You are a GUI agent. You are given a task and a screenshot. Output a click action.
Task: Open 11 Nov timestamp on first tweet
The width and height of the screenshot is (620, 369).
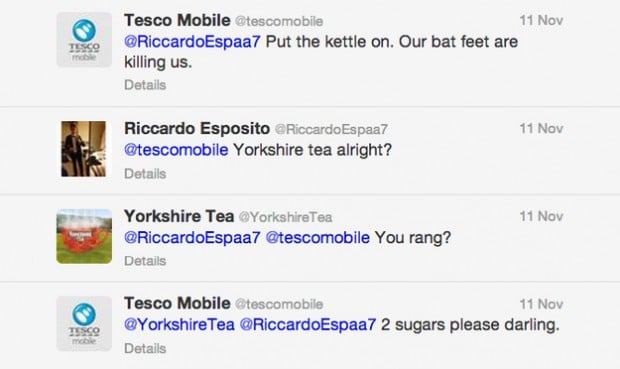541,21
